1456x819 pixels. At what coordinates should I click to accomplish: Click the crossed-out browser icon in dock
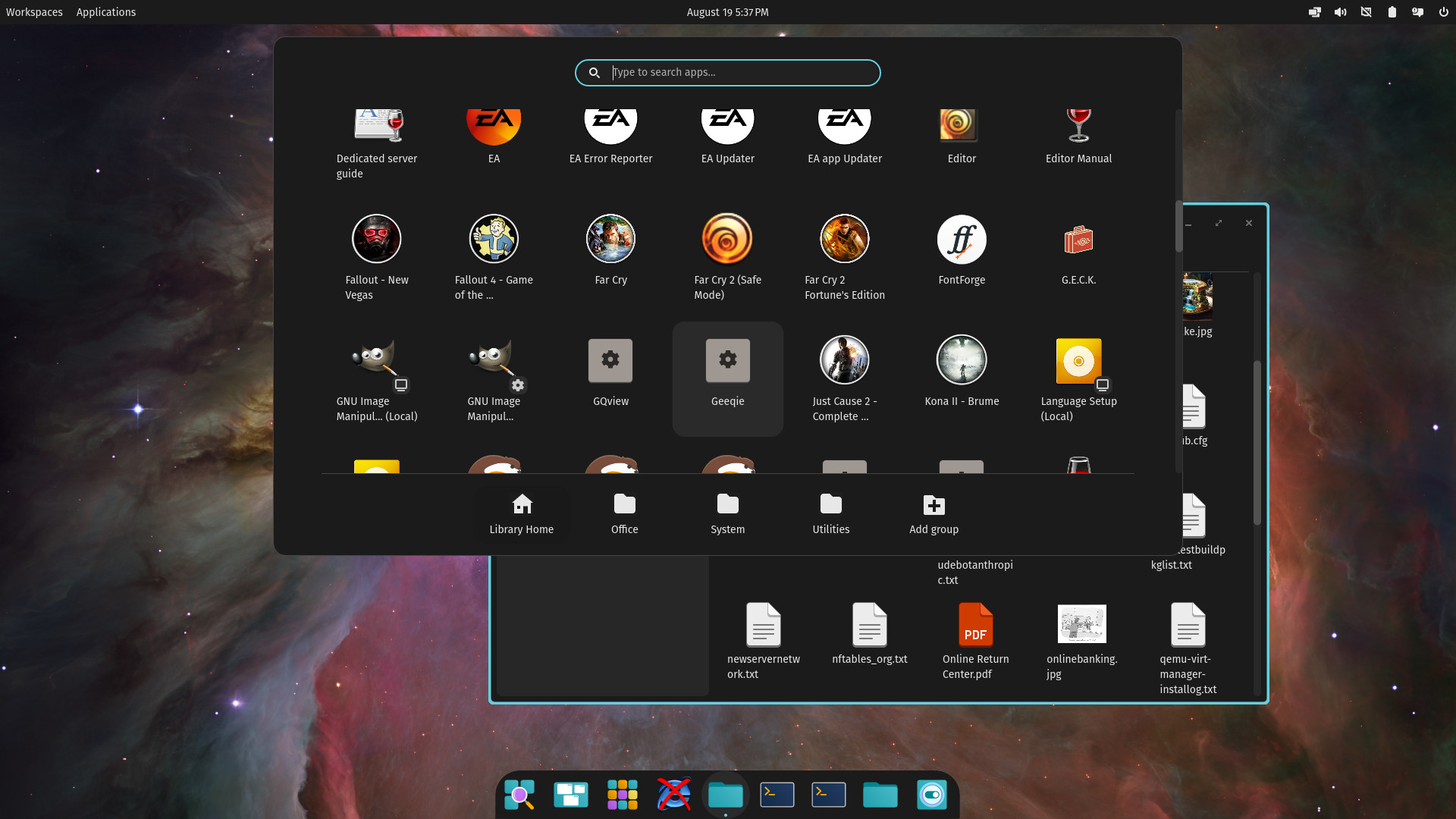point(674,795)
